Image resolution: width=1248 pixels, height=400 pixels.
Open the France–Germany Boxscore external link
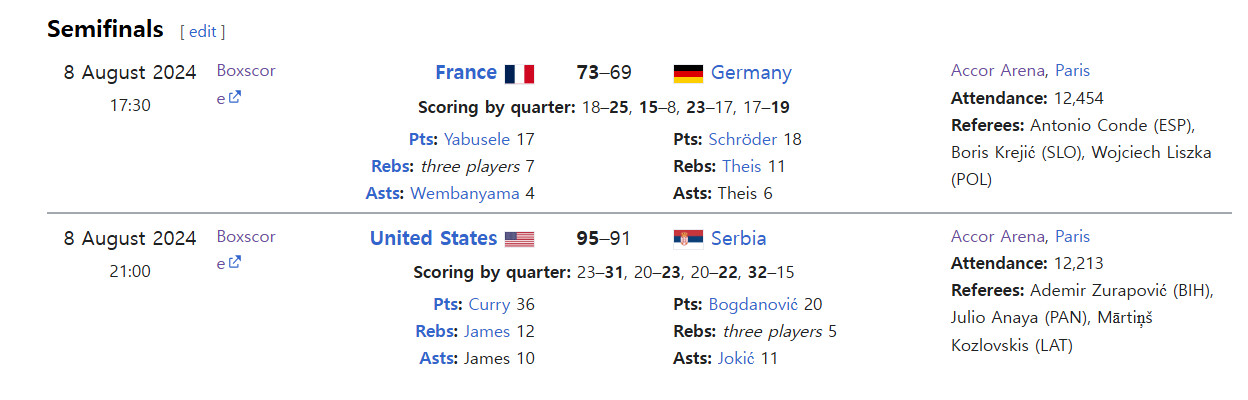(246, 84)
